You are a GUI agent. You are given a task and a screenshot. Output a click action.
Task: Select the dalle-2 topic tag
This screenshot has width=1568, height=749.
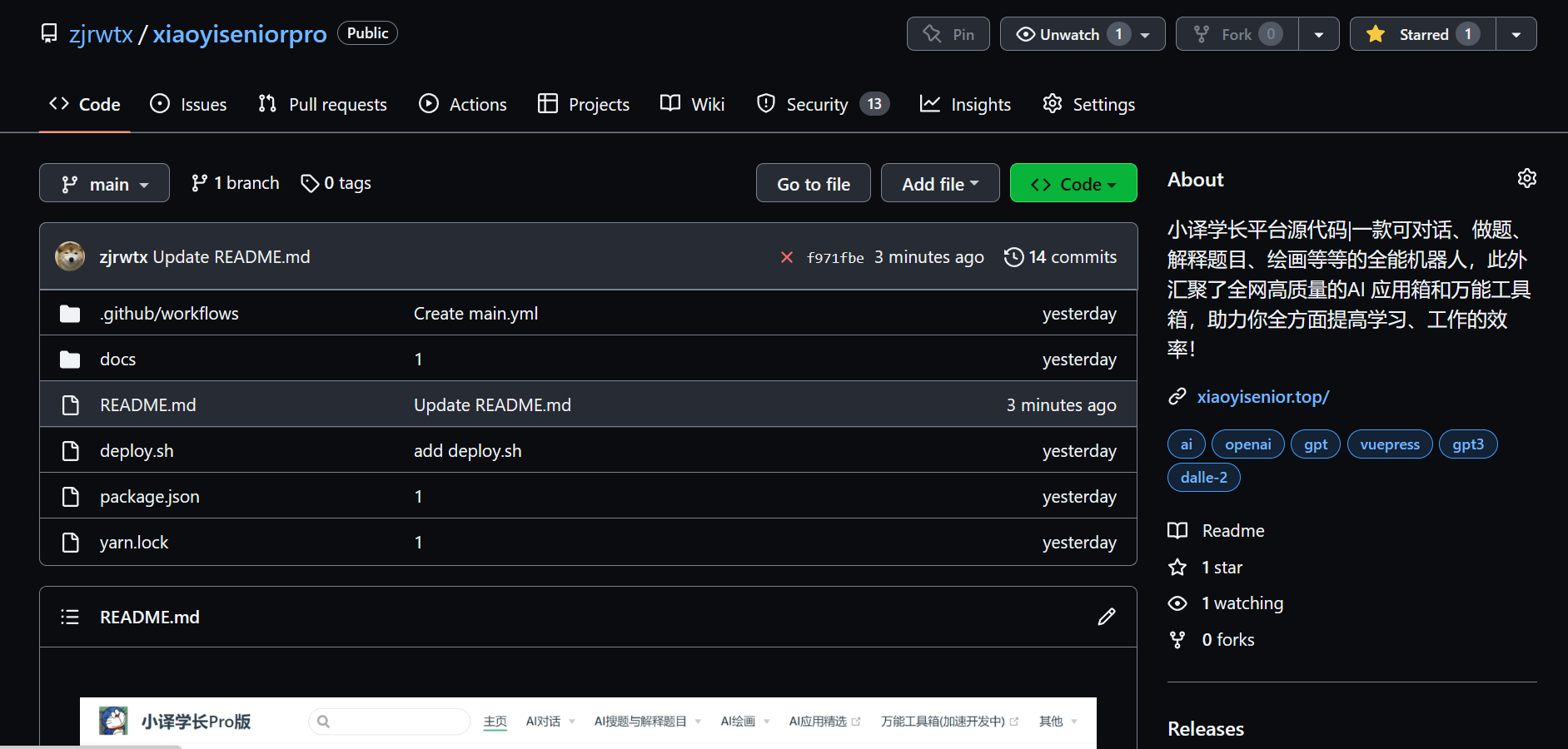(x=1204, y=478)
